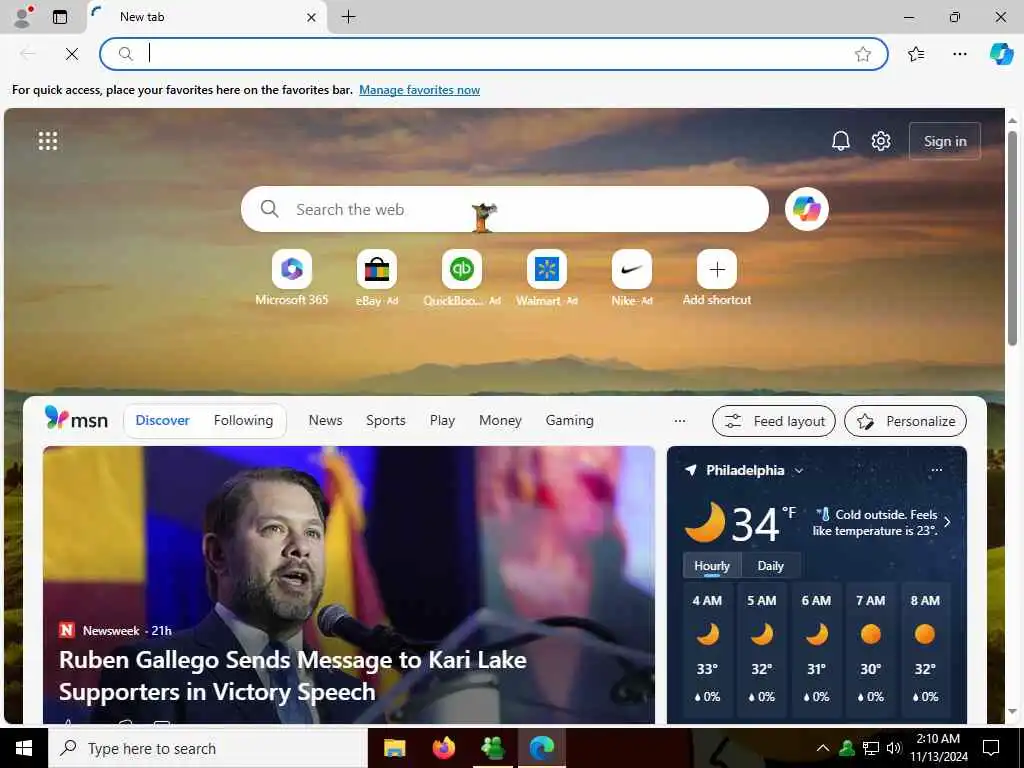Open weather card more options
1024x768 pixels.
point(936,470)
